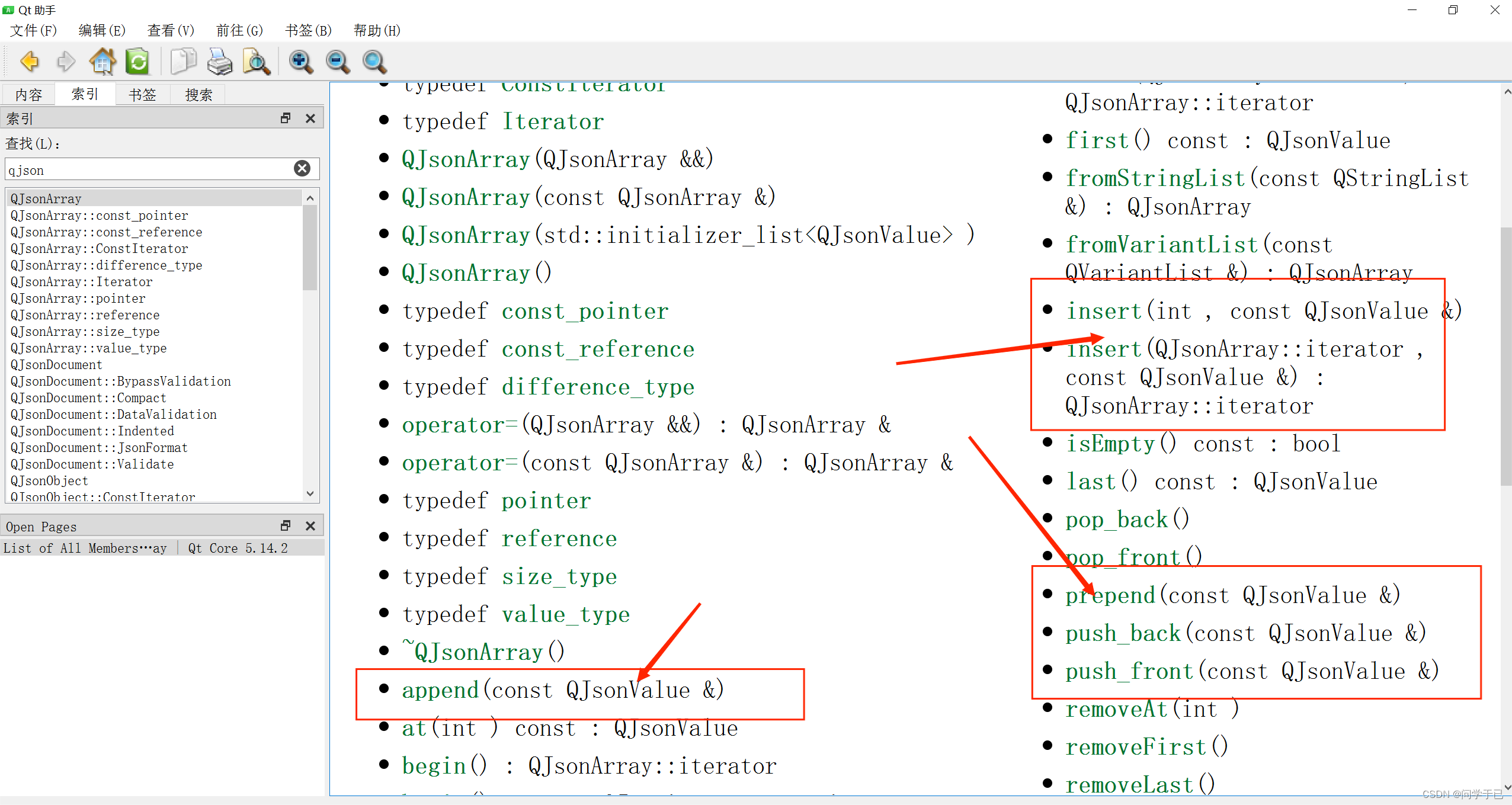Print the current help page
Screen dimensions: 1512x805
(220, 62)
